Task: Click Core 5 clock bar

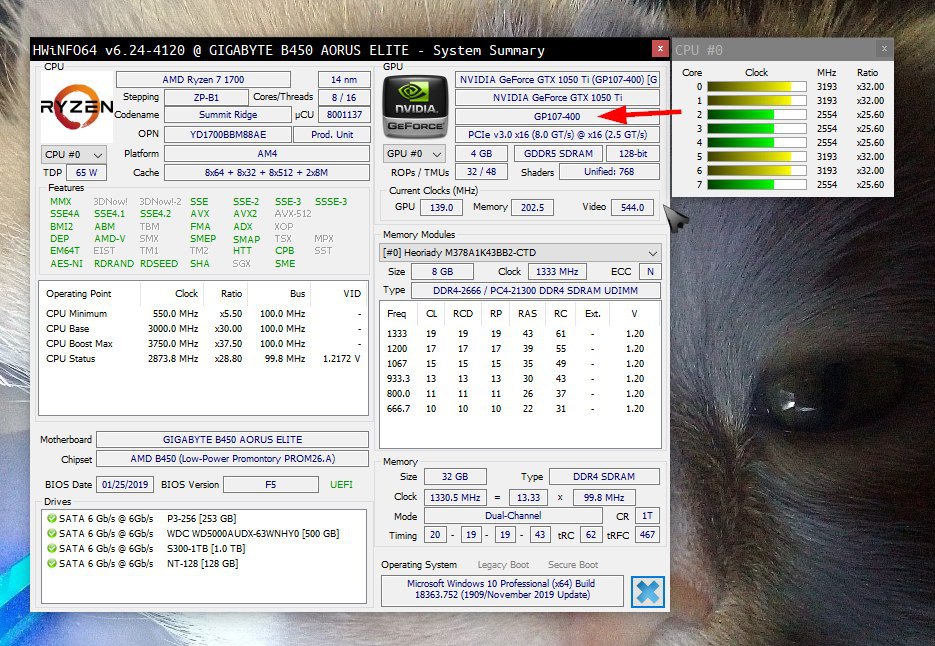Action: 757,157
